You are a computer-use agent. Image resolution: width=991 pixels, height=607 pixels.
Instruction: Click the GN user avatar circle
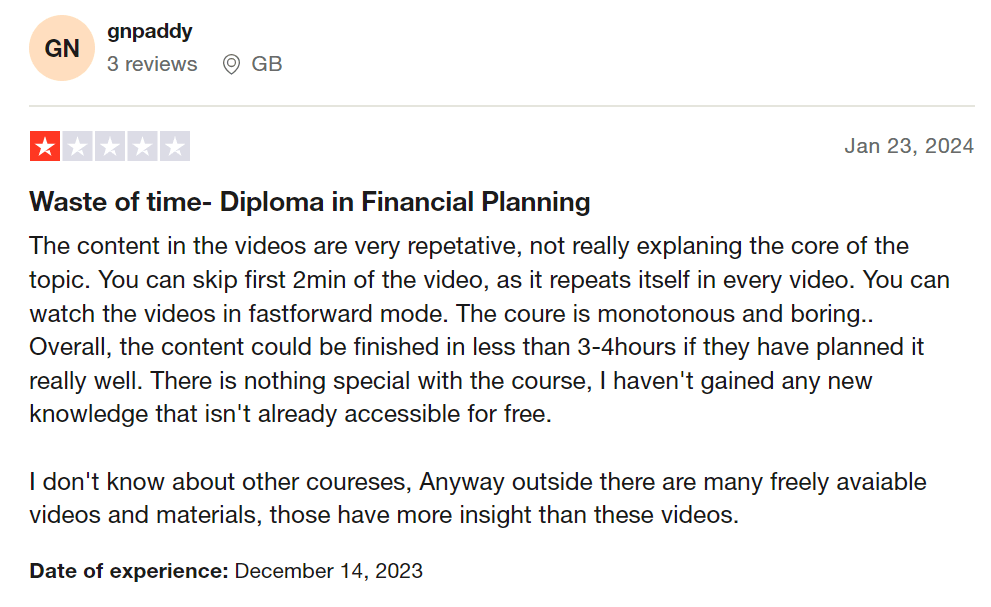(62, 48)
